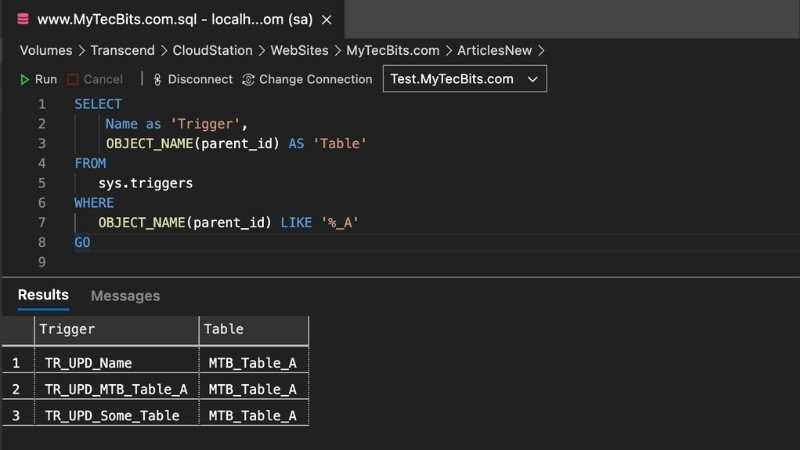The width and height of the screenshot is (800, 450).
Task: Select the TR_UPD_Name result cell
Action: [x=88, y=362]
